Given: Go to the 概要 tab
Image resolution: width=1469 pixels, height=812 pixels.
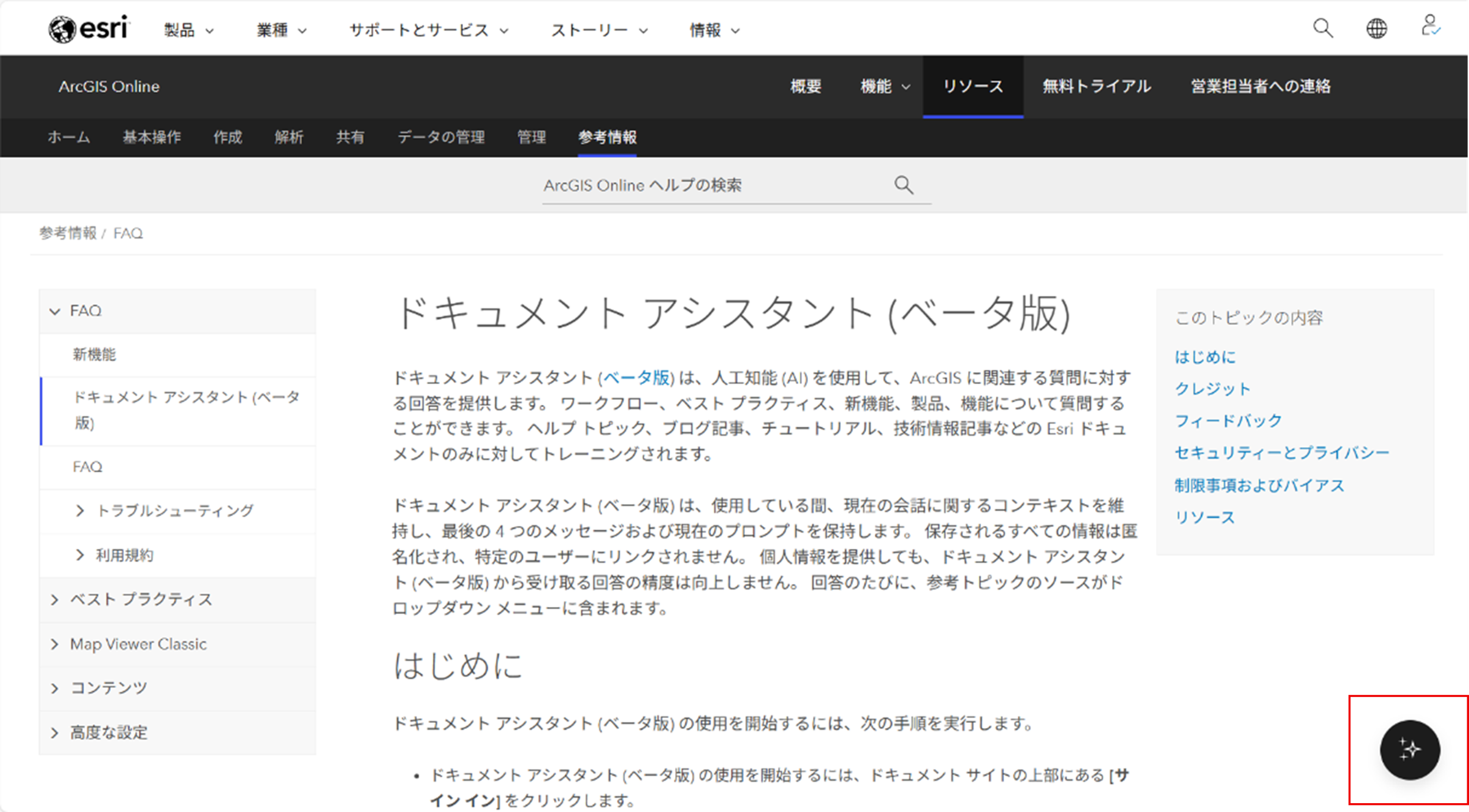Looking at the screenshot, I should [806, 87].
